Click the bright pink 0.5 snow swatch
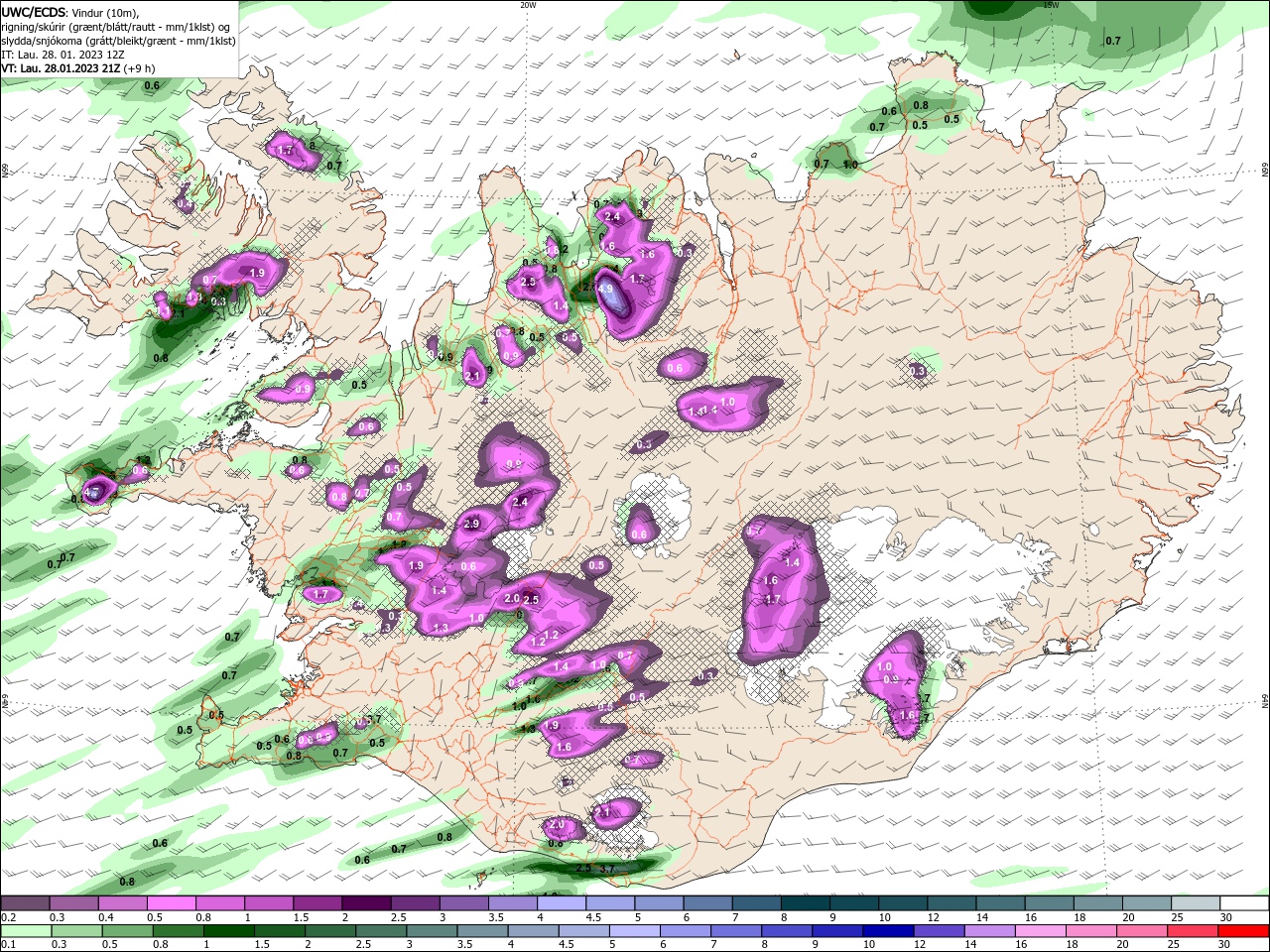 pyautogui.click(x=171, y=903)
